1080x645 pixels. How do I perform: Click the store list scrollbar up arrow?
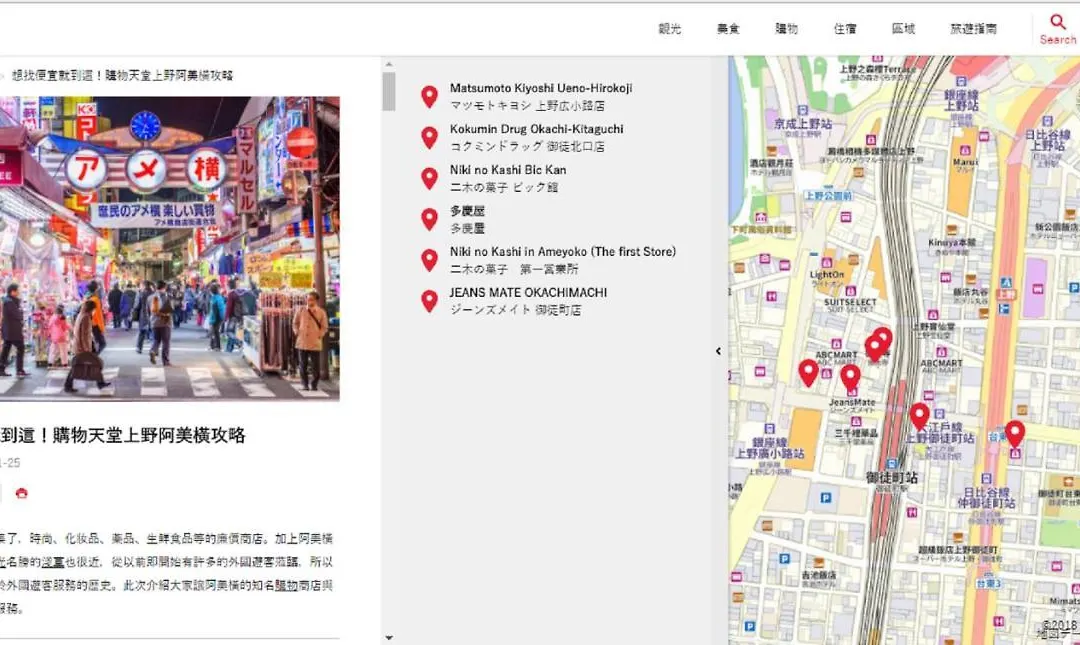point(389,65)
